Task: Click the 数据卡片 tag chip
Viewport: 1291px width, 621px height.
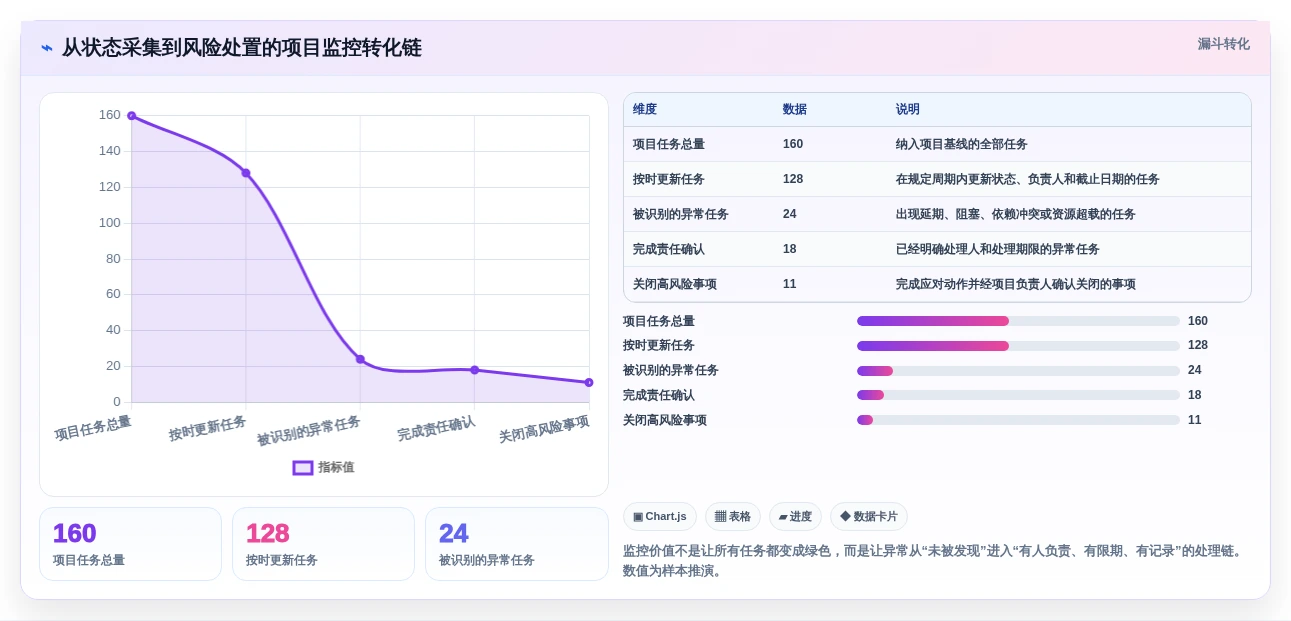Action: point(869,516)
